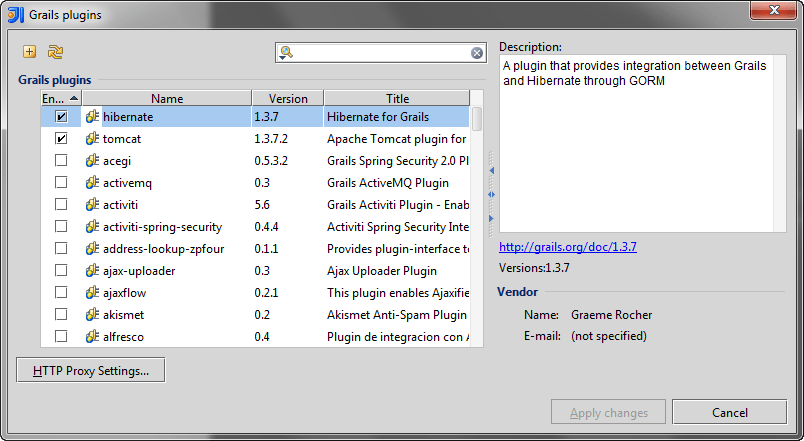
Task: Click the reload plugin list icon
Action: click(x=55, y=52)
